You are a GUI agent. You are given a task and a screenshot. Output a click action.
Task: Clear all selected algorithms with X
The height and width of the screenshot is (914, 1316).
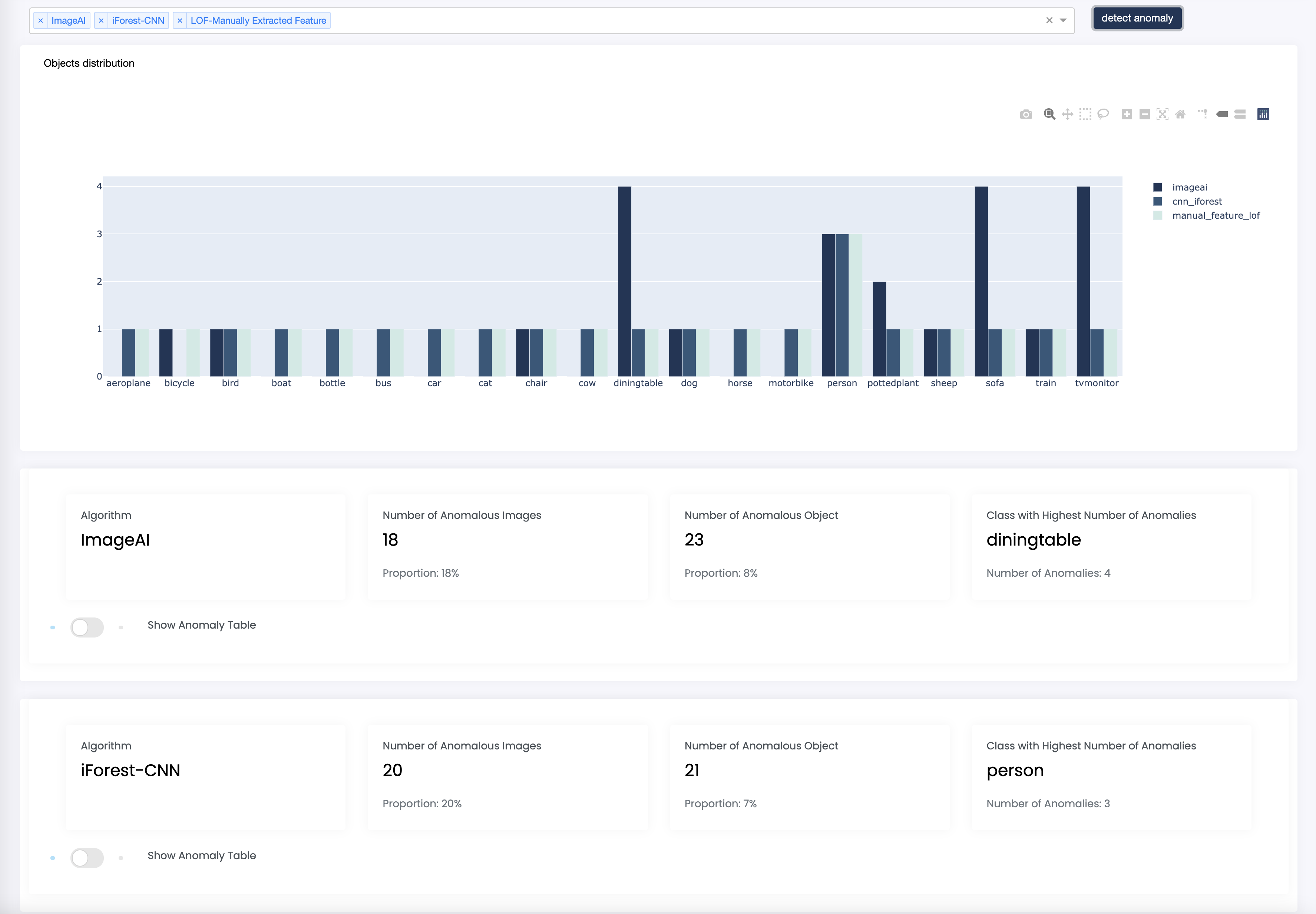pos(1049,21)
